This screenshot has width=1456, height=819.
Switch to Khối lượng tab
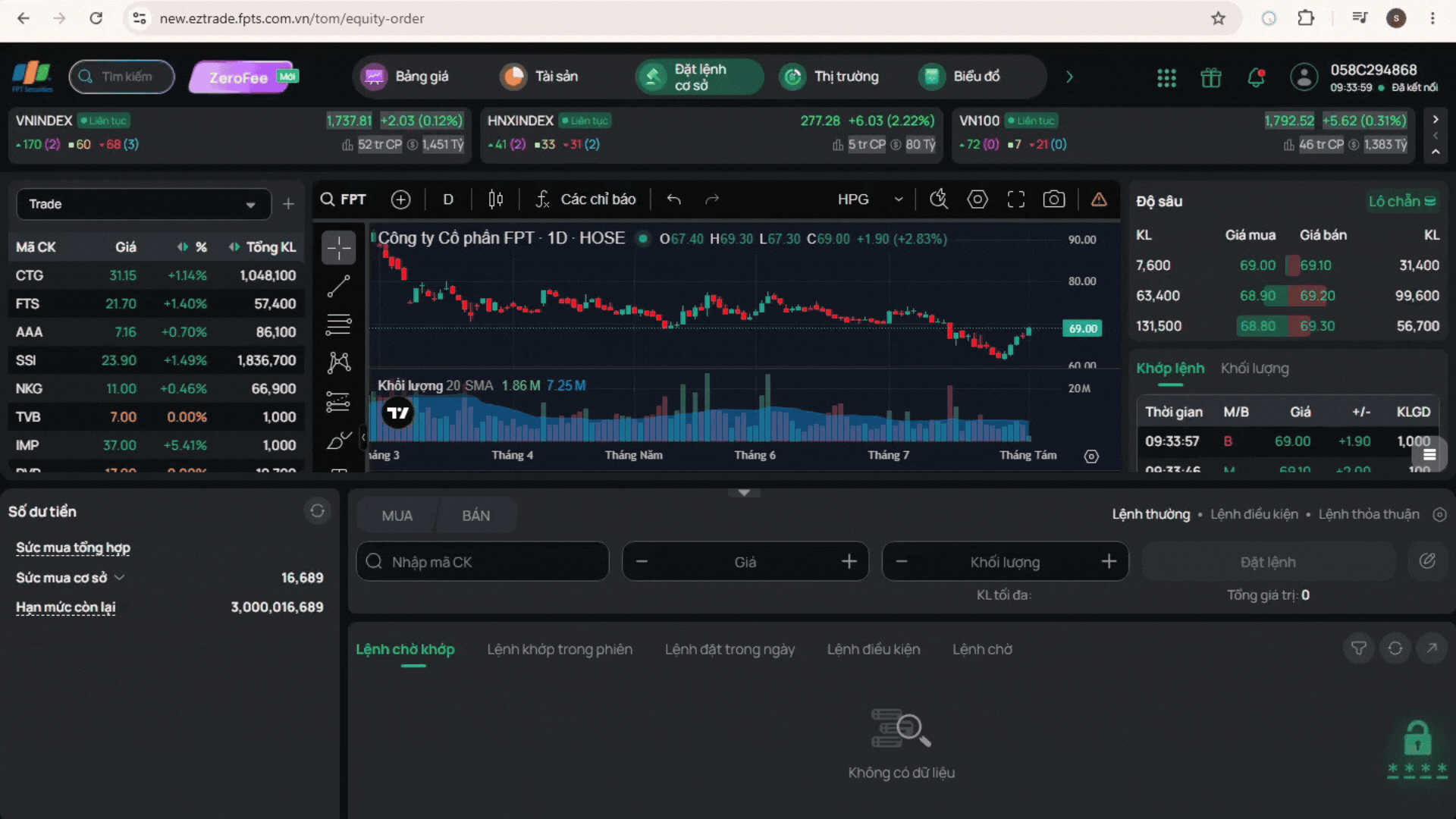[1254, 369]
